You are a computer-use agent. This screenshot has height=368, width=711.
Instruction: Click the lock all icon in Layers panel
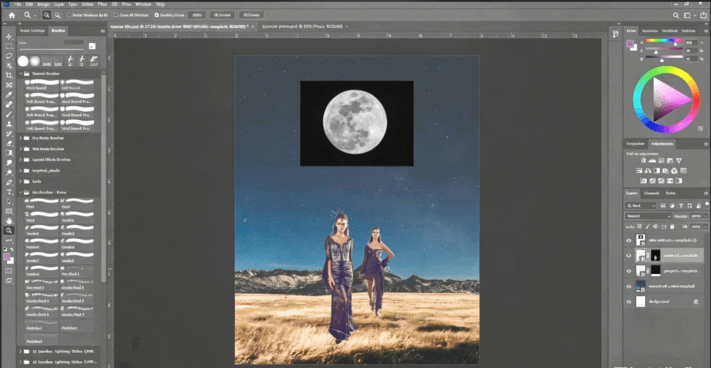tap(672, 226)
